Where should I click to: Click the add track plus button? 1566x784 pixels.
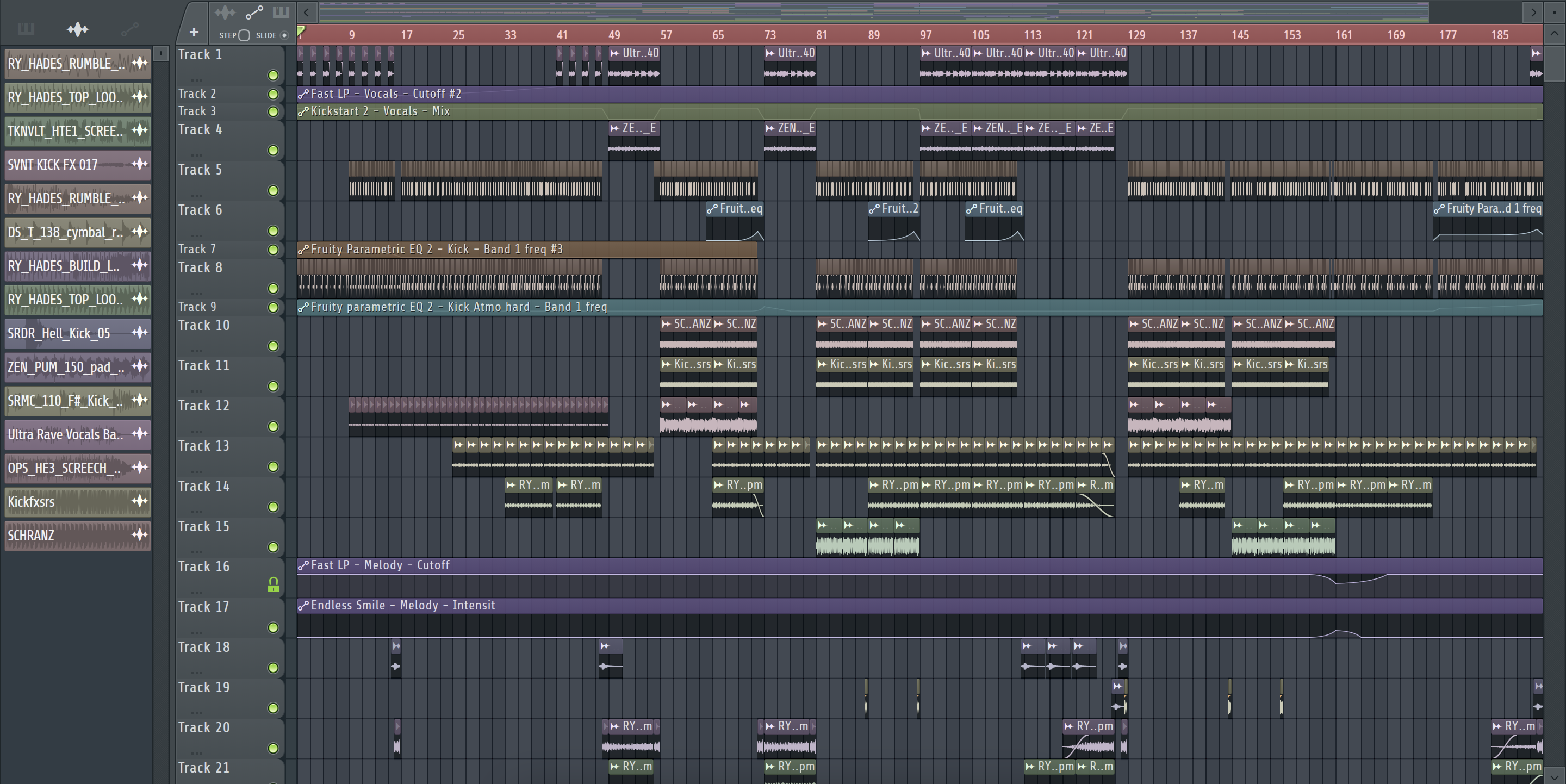coord(194,32)
